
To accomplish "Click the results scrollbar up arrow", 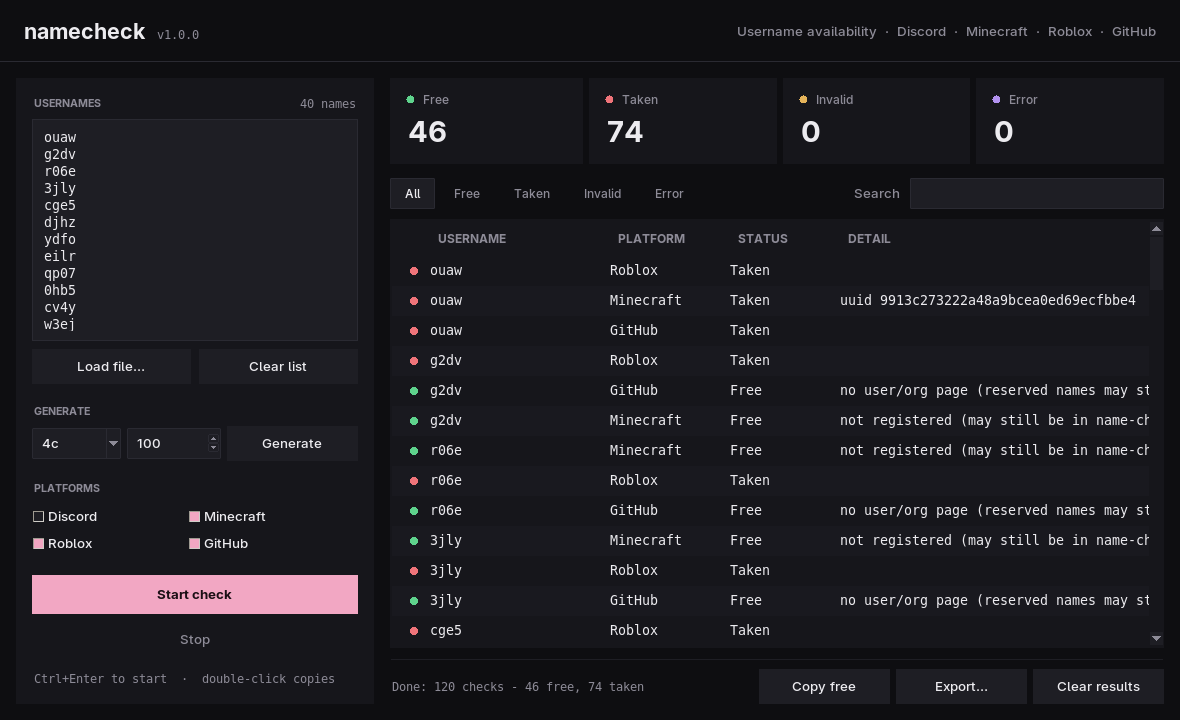I will tap(1156, 229).
